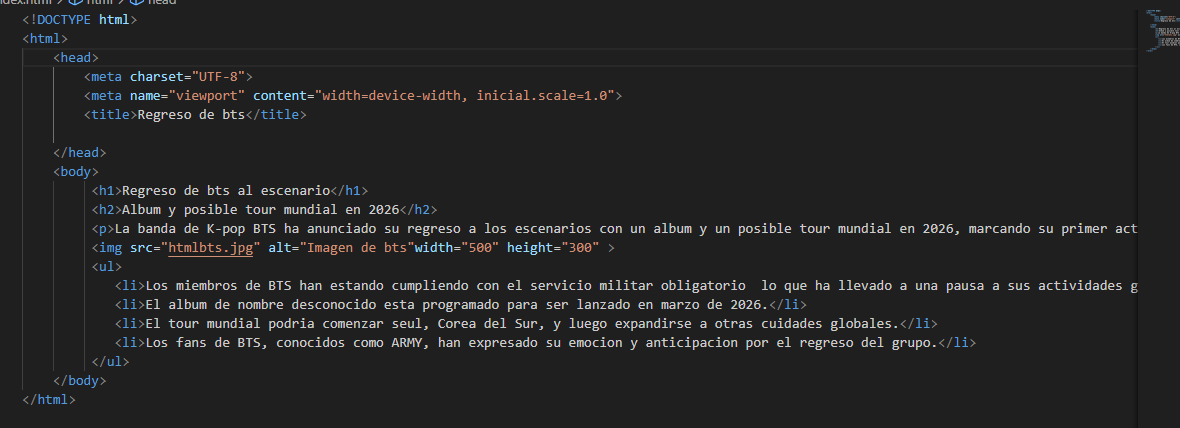Click the "width=device-width, inicial.scale=1.0" content value

464,96
